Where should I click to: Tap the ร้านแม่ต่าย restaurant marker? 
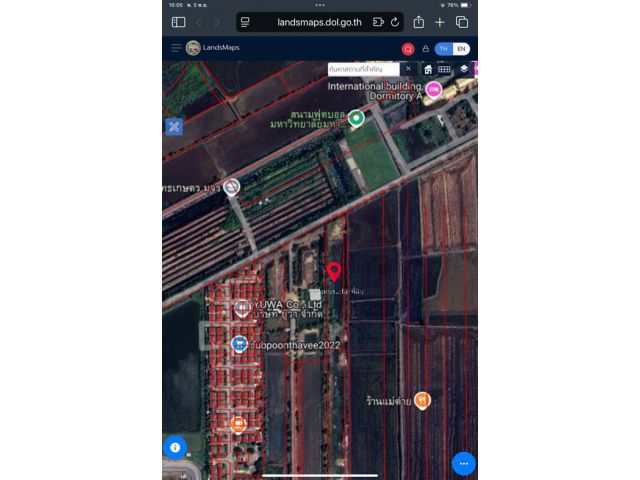point(423,400)
